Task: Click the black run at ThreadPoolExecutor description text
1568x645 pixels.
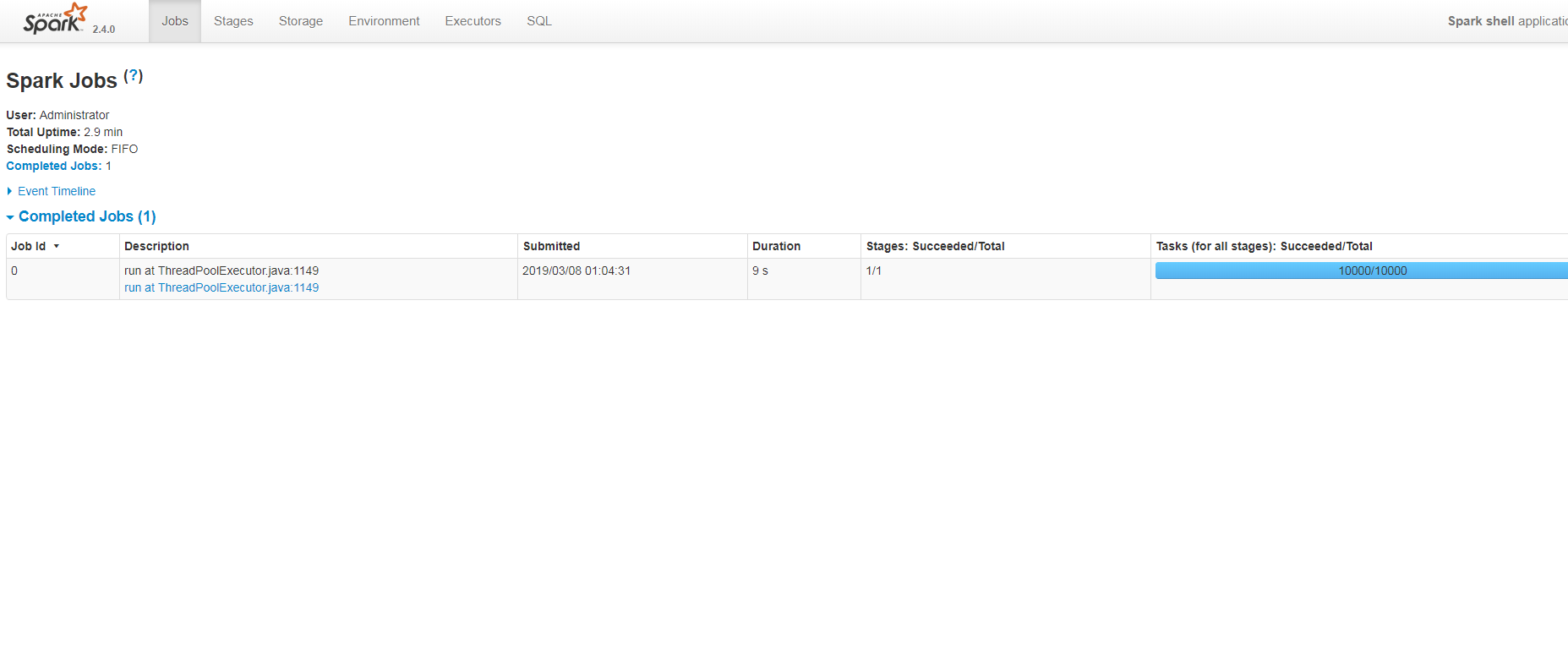Action: (221, 271)
